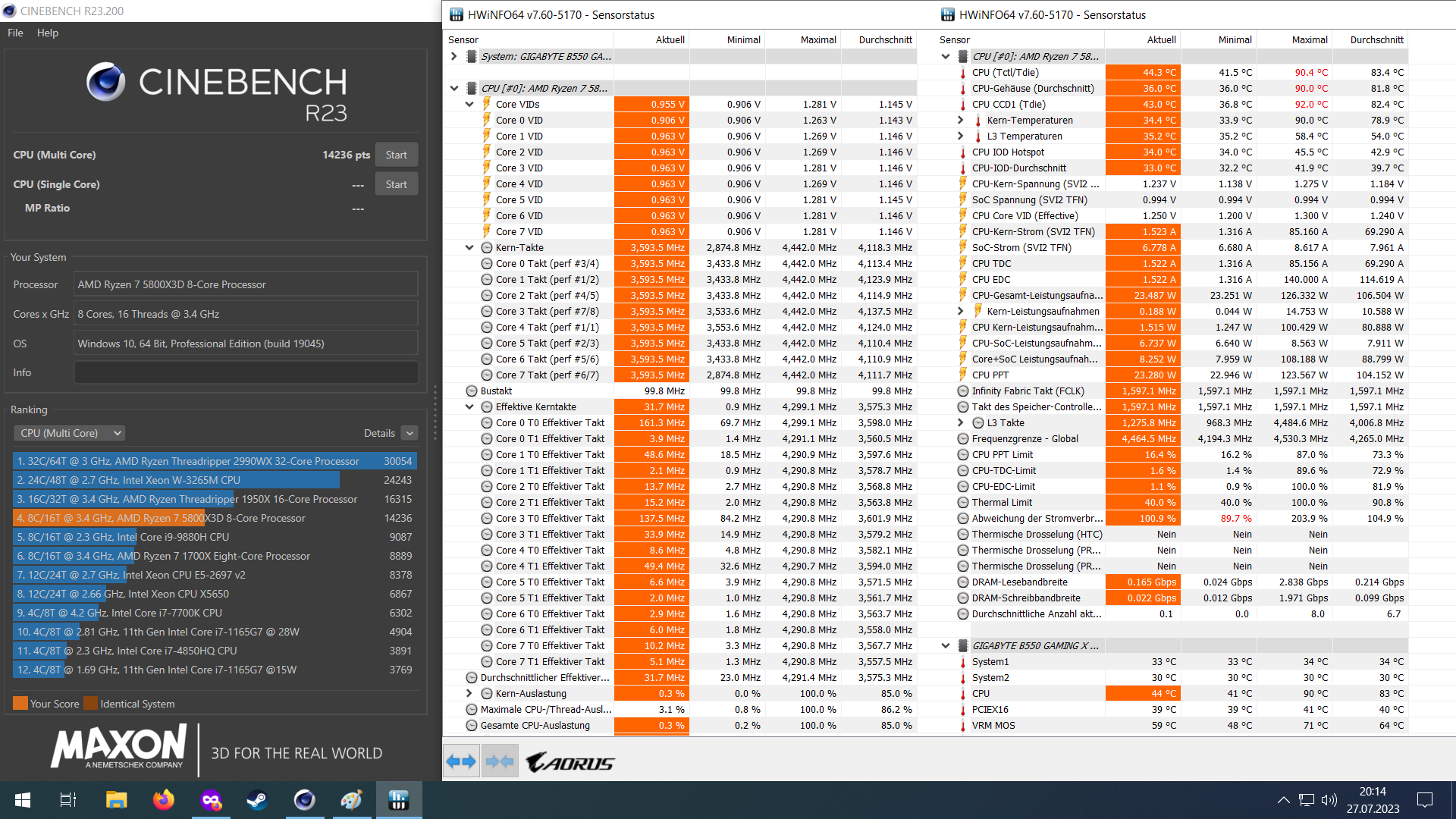This screenshot has height=819, width=1456.
Task: Click the blue expand-columns arrows icon
Action: click(461, 761)
